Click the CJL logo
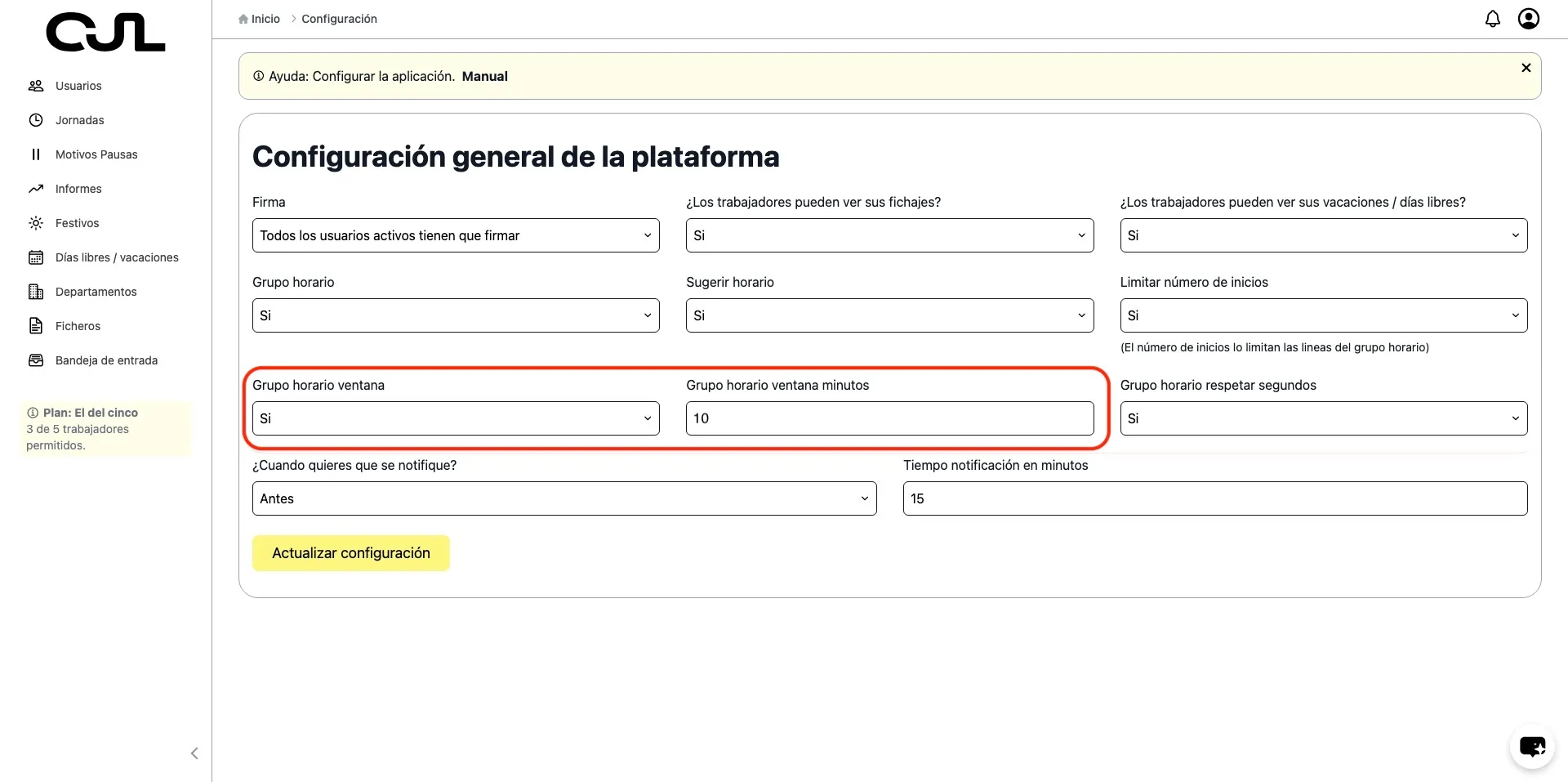Viewport: 1568px width, 782px height. pos(105,33)
